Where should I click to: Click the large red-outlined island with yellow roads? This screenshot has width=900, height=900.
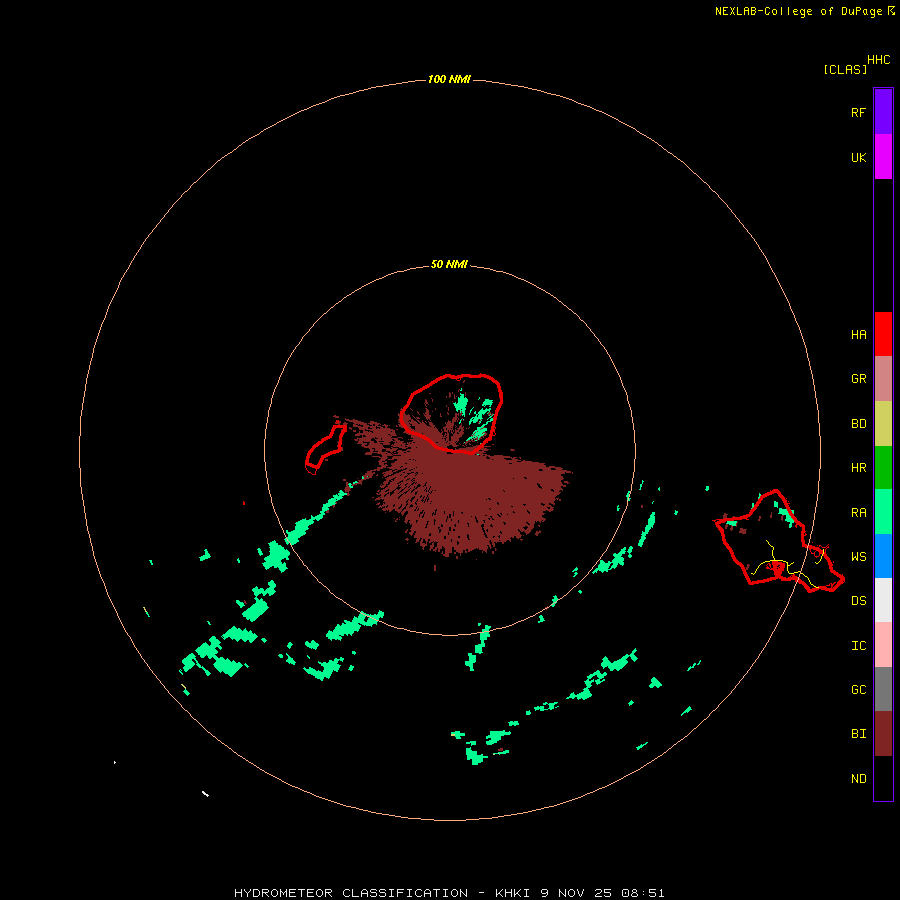click(x=779, y=542)
